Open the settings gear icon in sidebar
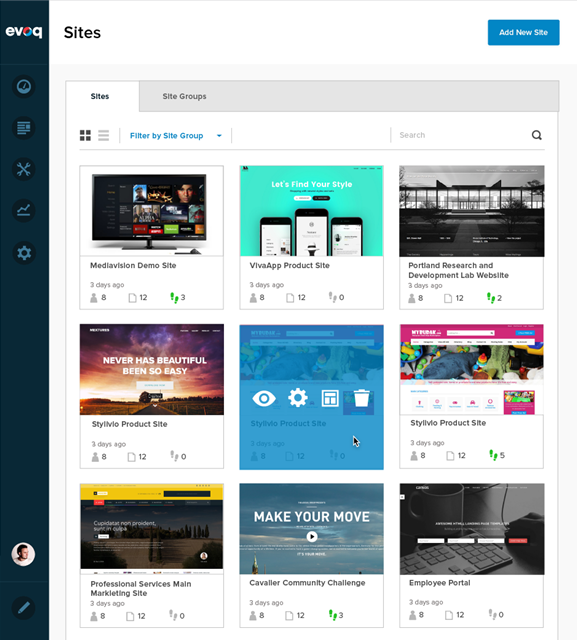577x640 pixels. [x=24, y=253]
